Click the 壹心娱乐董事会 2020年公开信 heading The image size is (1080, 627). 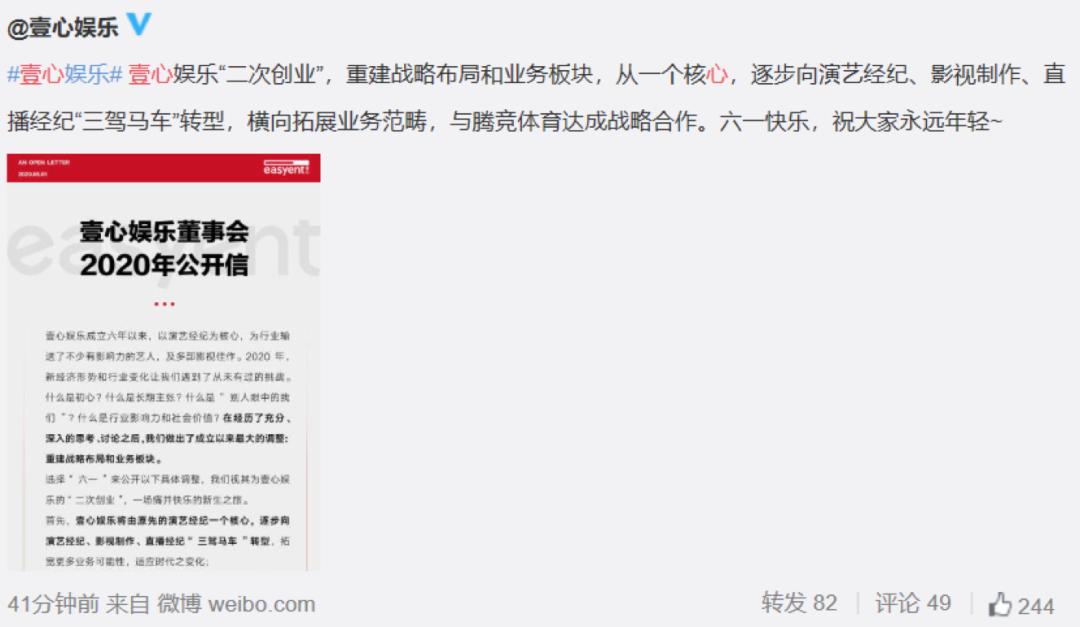click(164, 248)
